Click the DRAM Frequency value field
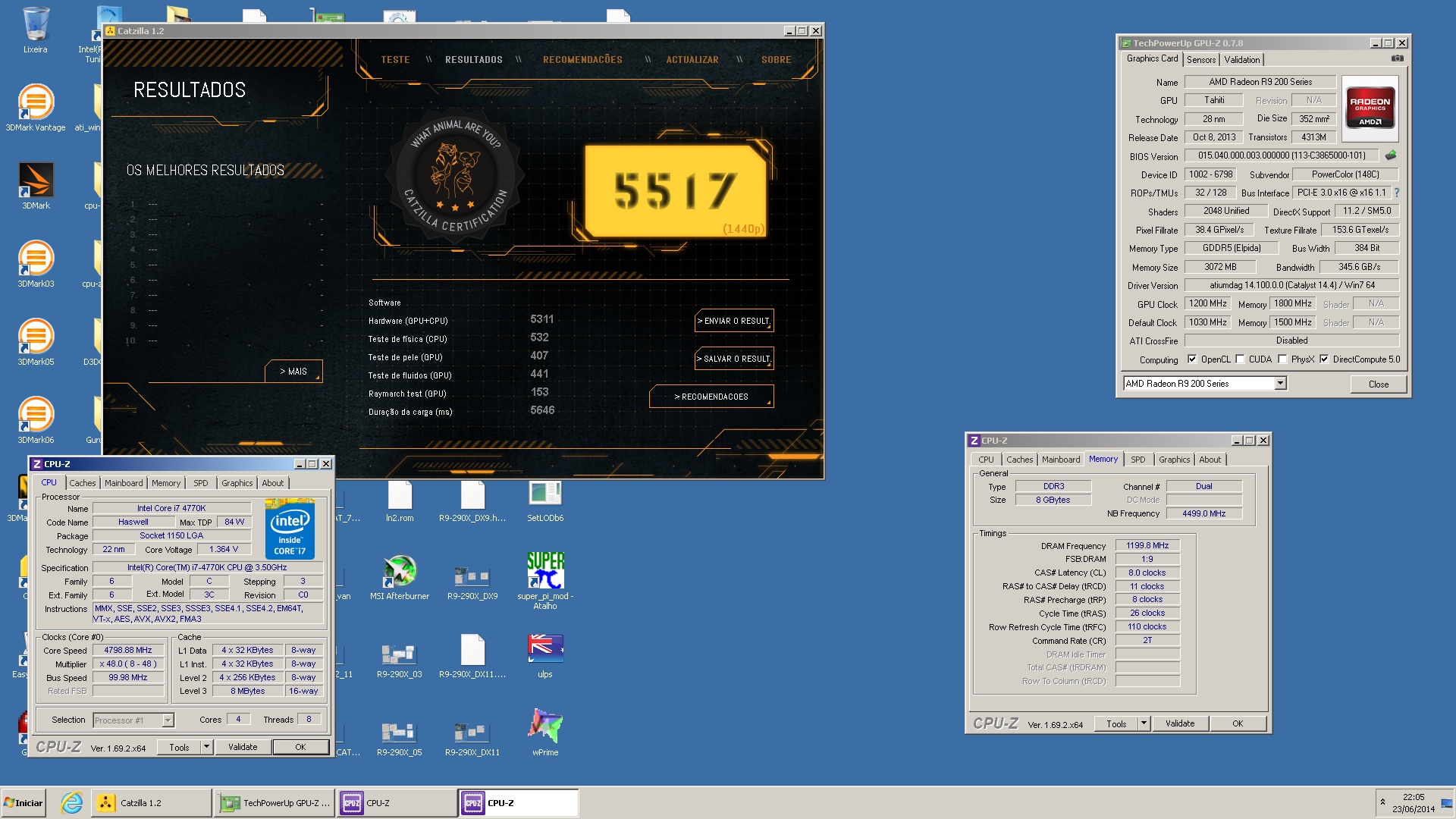1456x819 pixels. [x=1147, y=545]
